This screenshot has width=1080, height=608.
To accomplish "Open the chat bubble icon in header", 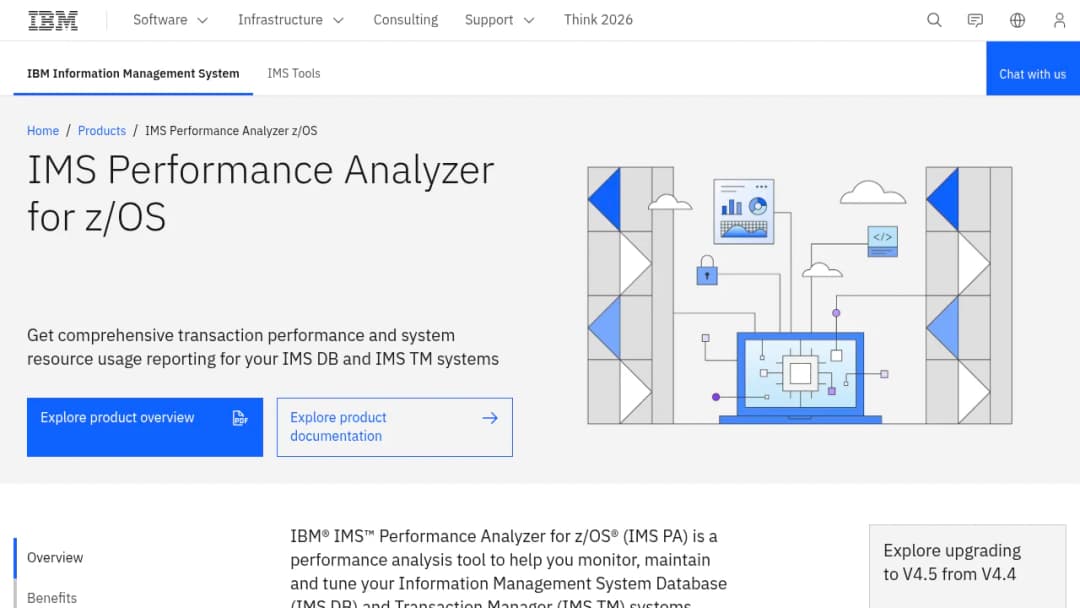I will pyautogui.click(x=975, y=20).
